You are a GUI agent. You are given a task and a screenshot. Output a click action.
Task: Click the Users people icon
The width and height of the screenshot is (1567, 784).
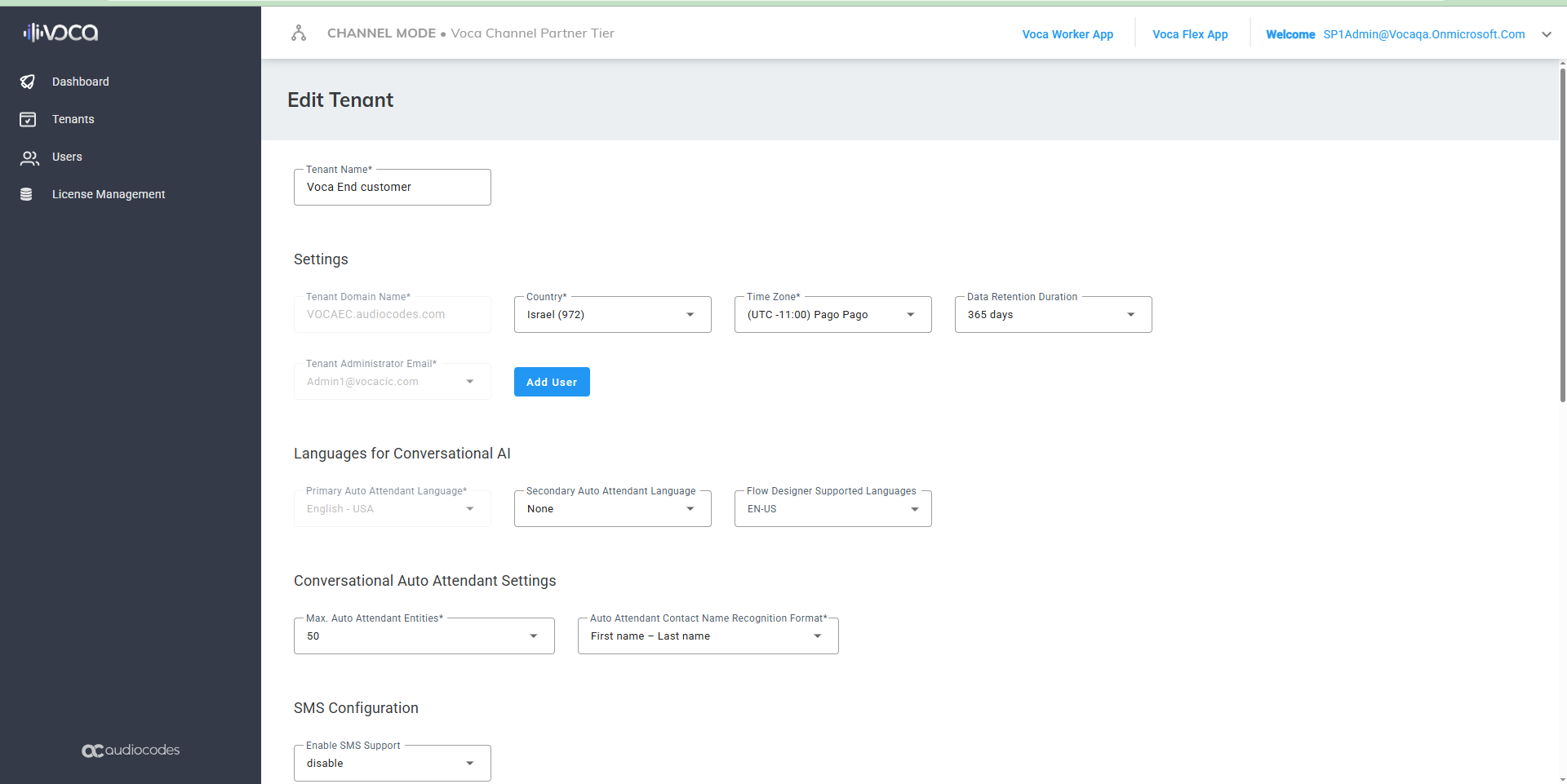pyautogui.click(x=29, y=157)
